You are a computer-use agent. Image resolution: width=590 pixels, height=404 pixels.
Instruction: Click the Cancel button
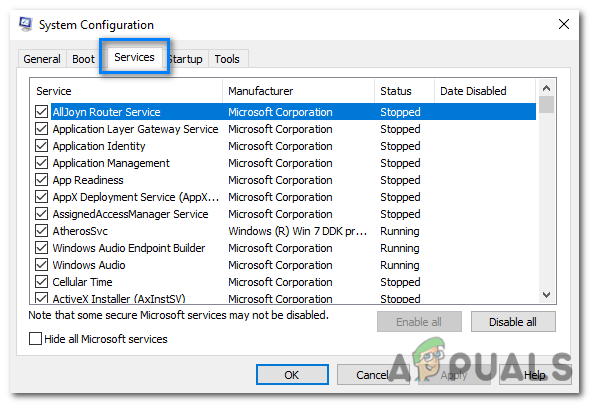tap(373, 375)
